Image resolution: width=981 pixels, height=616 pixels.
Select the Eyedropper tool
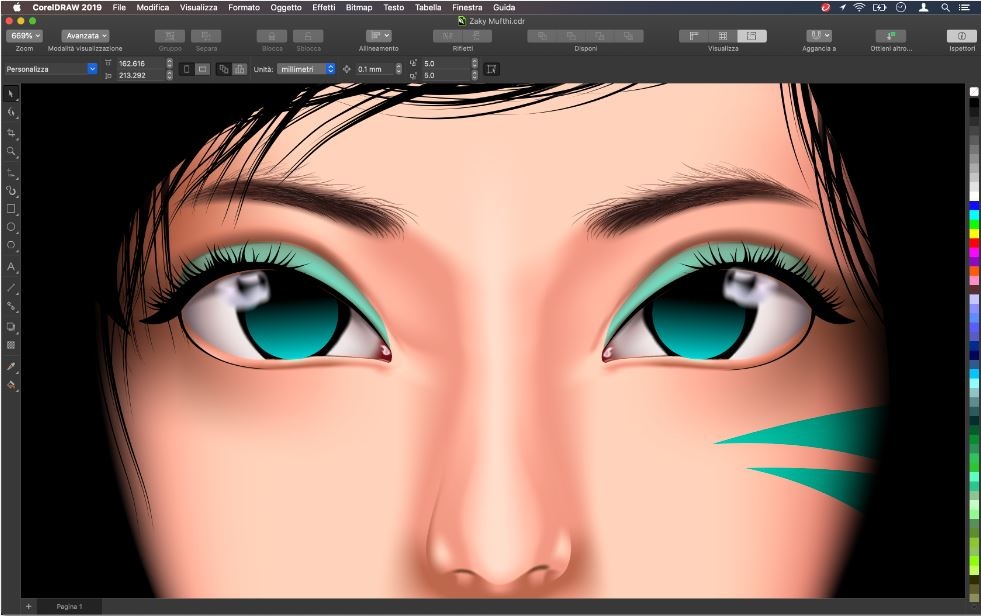click(11, 366)
